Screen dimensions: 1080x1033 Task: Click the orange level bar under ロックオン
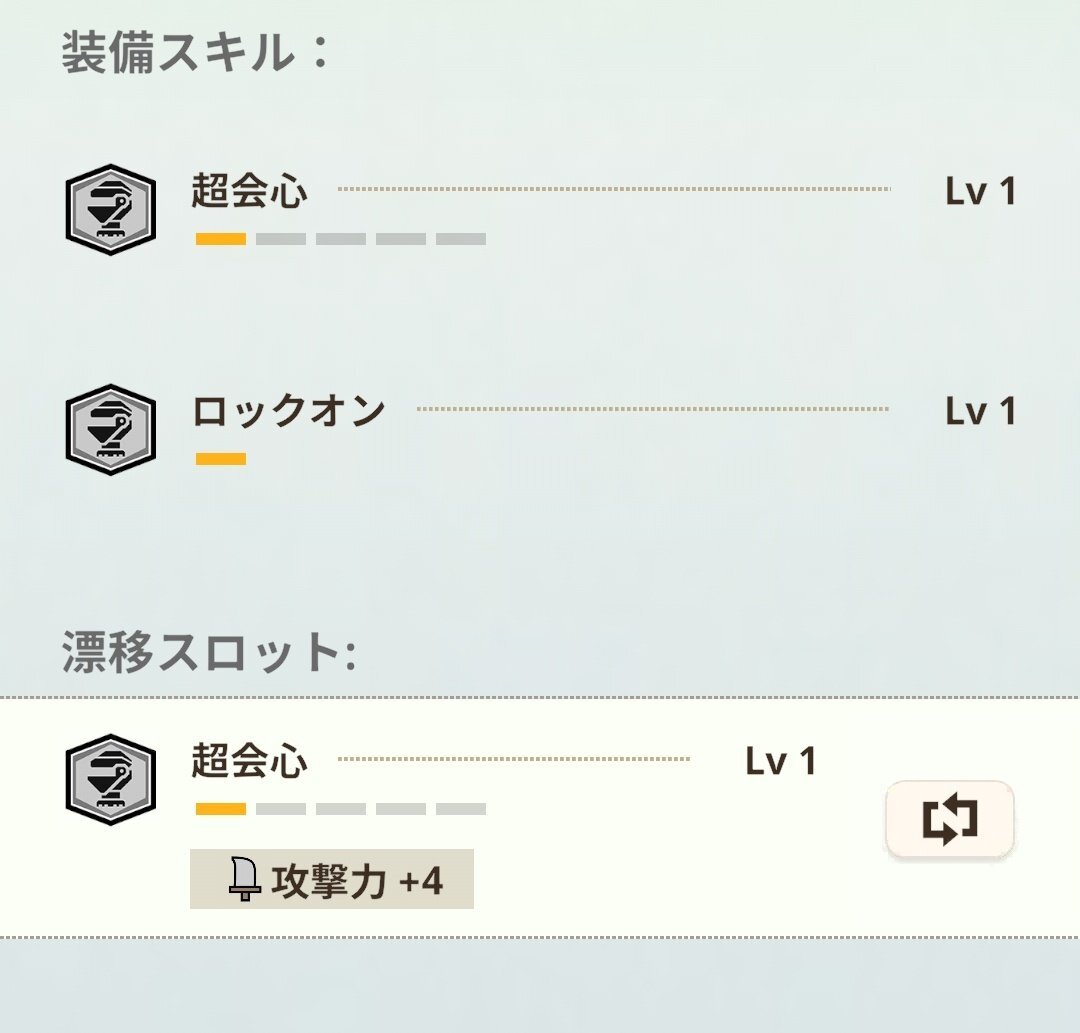point(221,459)
